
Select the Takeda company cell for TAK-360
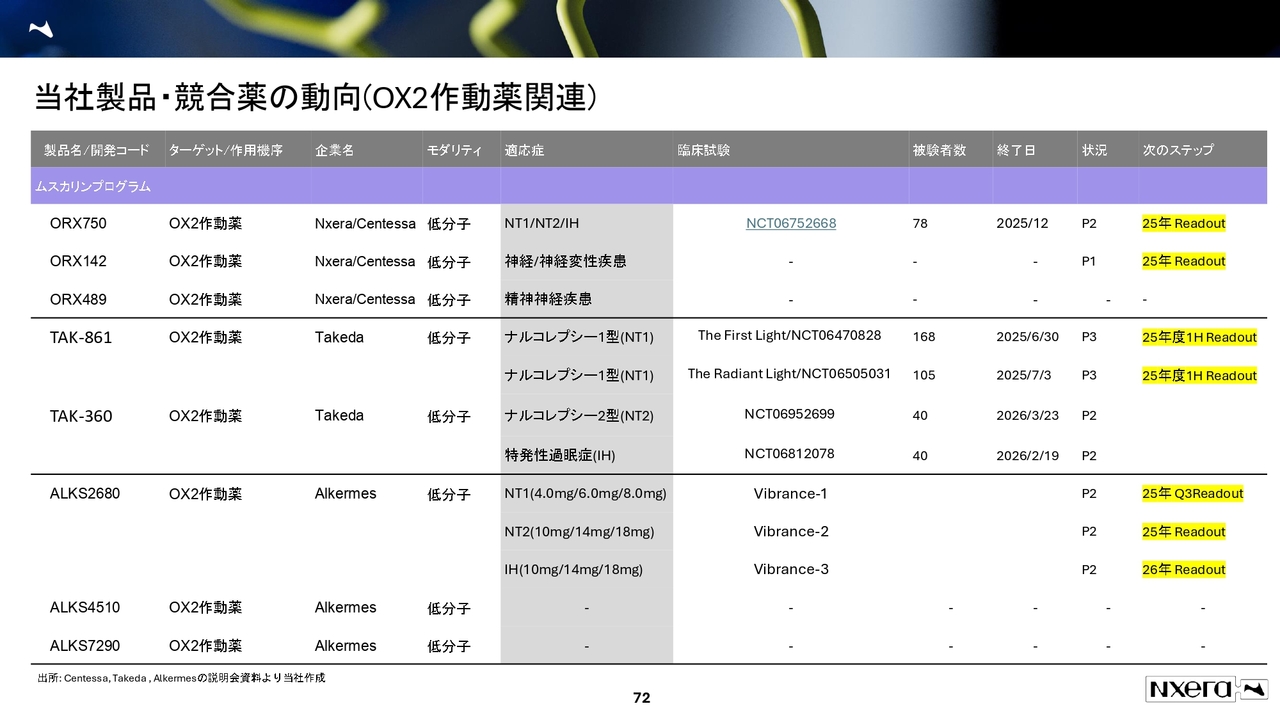click(339, 416)
